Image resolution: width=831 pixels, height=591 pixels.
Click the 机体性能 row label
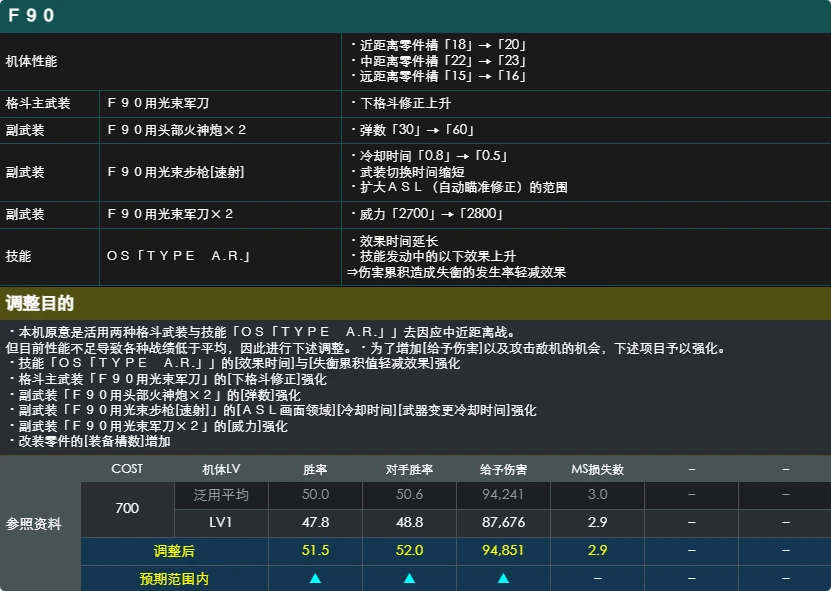click(31, 61)
